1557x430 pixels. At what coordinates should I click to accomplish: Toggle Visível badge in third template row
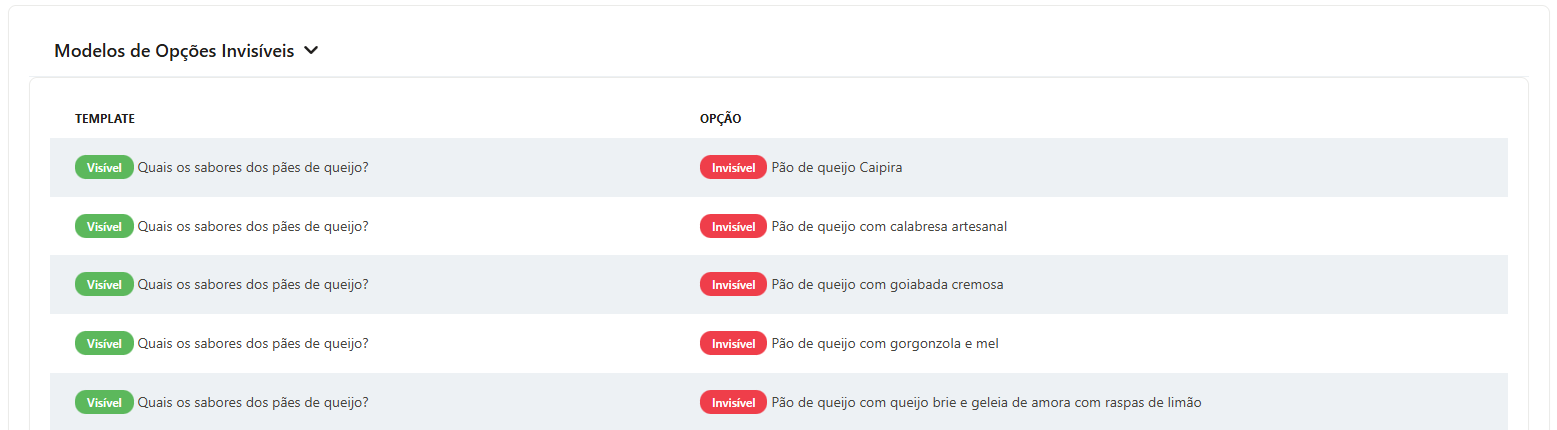[x=104, y=285]
